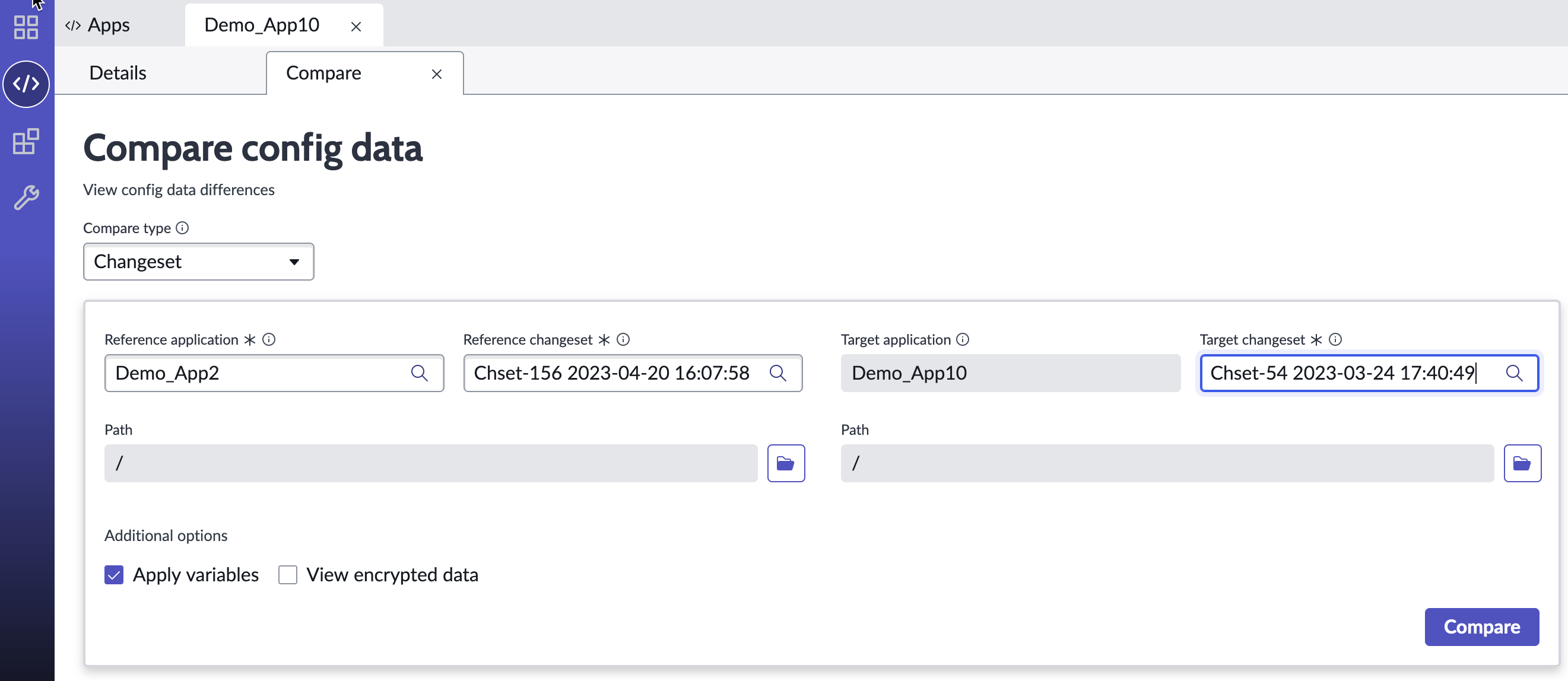
Task: Search reference changeset with magnifier icon
Action: [778, 373]
